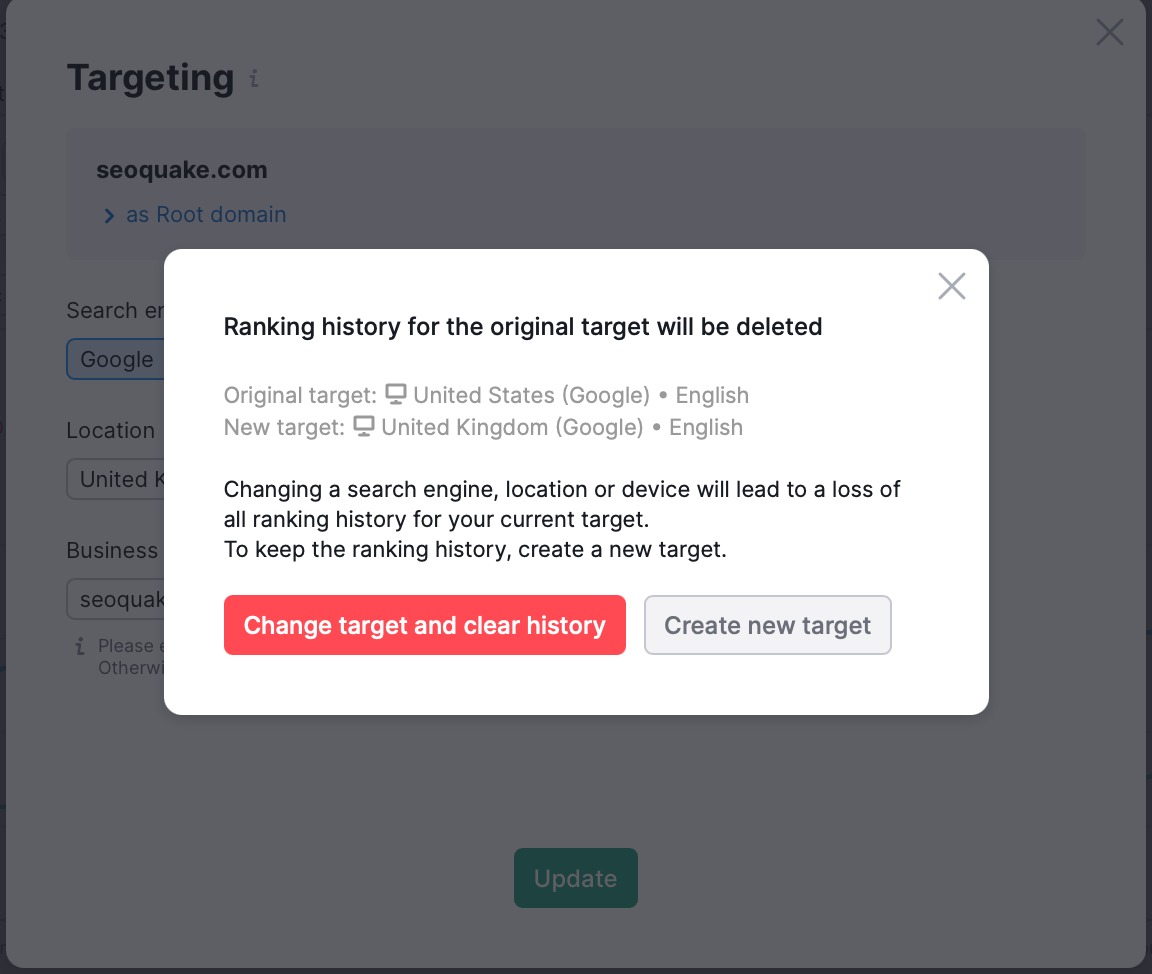
Task: Click the X icon of the Targeting dialog
Action: tap(1109, 32)
